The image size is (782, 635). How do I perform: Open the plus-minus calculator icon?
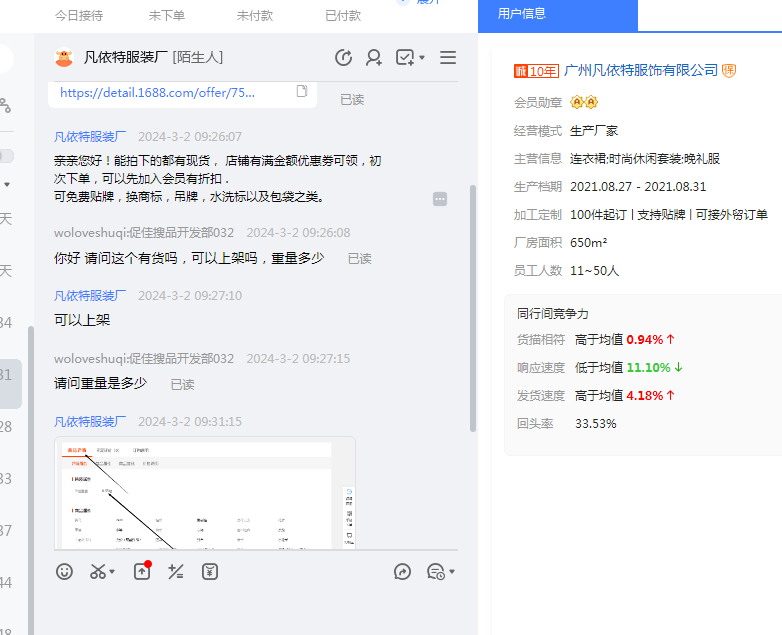click(176, 571)
